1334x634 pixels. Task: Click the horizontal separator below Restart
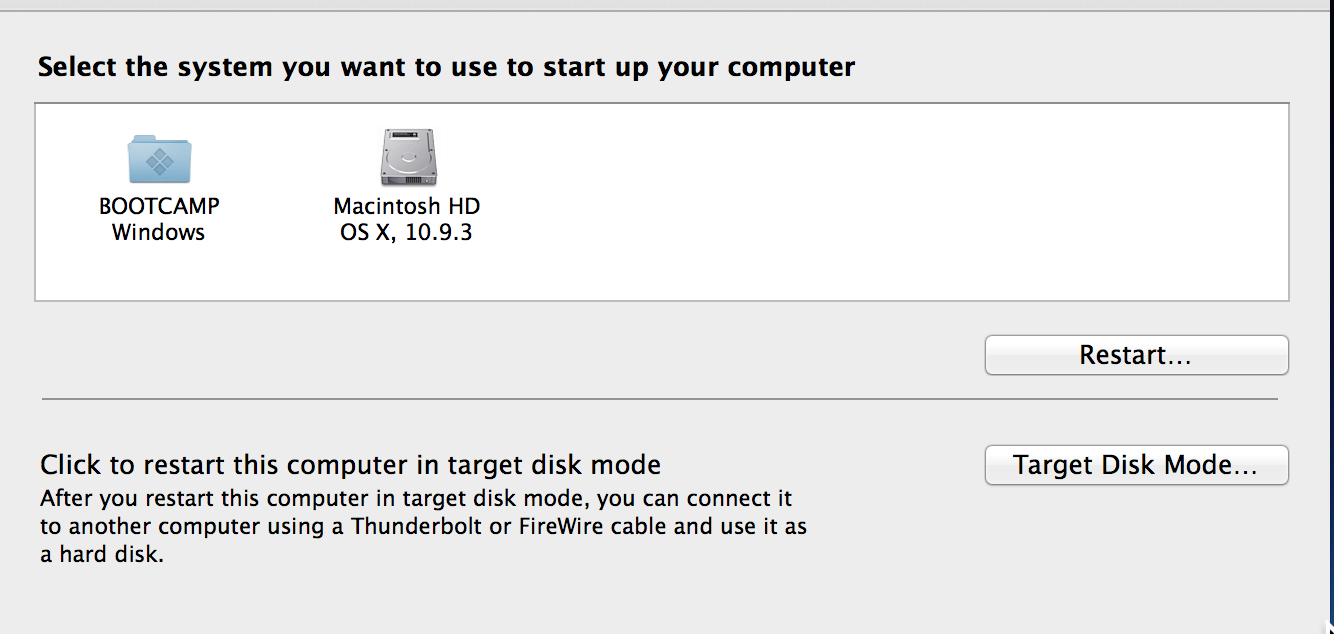(660, 399)
